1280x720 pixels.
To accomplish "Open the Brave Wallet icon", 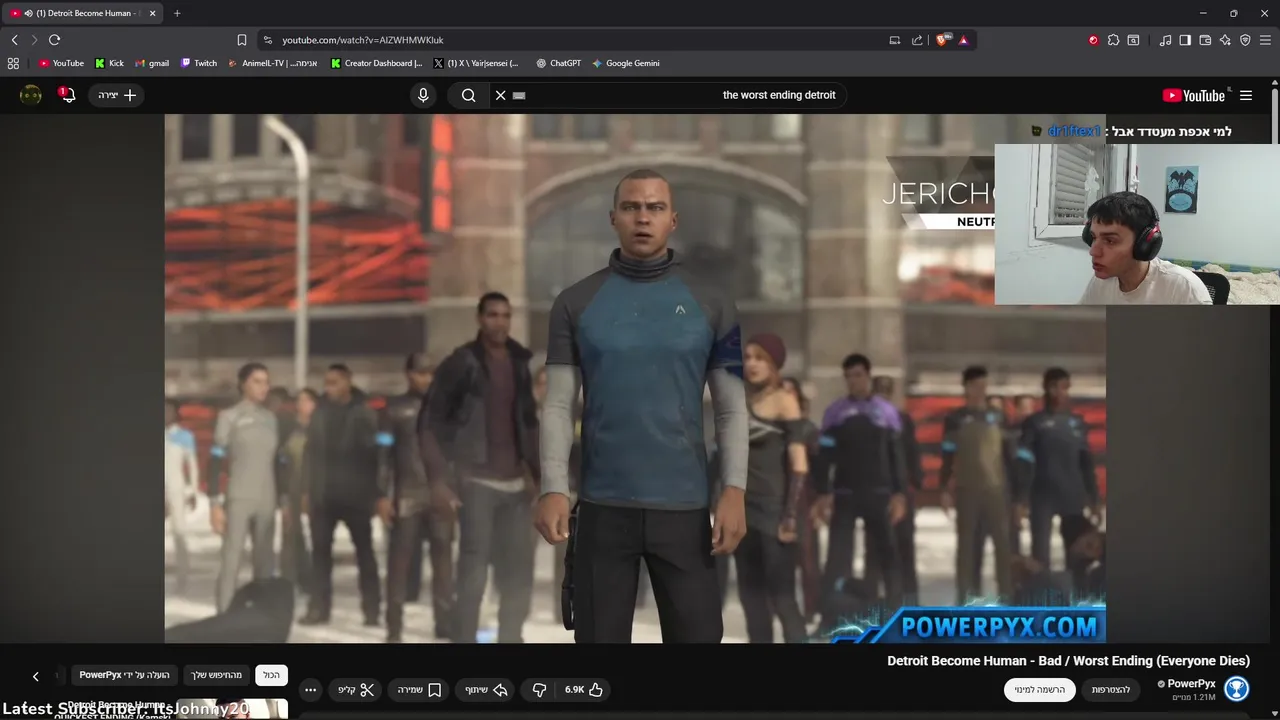I will [x=1205, y=40].
